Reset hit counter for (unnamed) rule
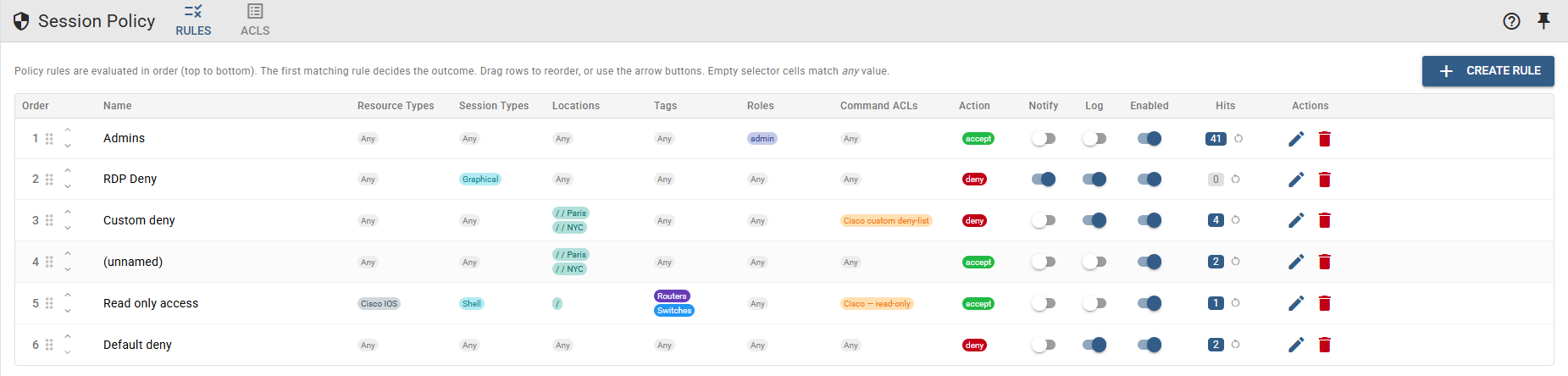Image resolution: width=1568 pixels, height=376 pixels. click(x=1236, y=261)
